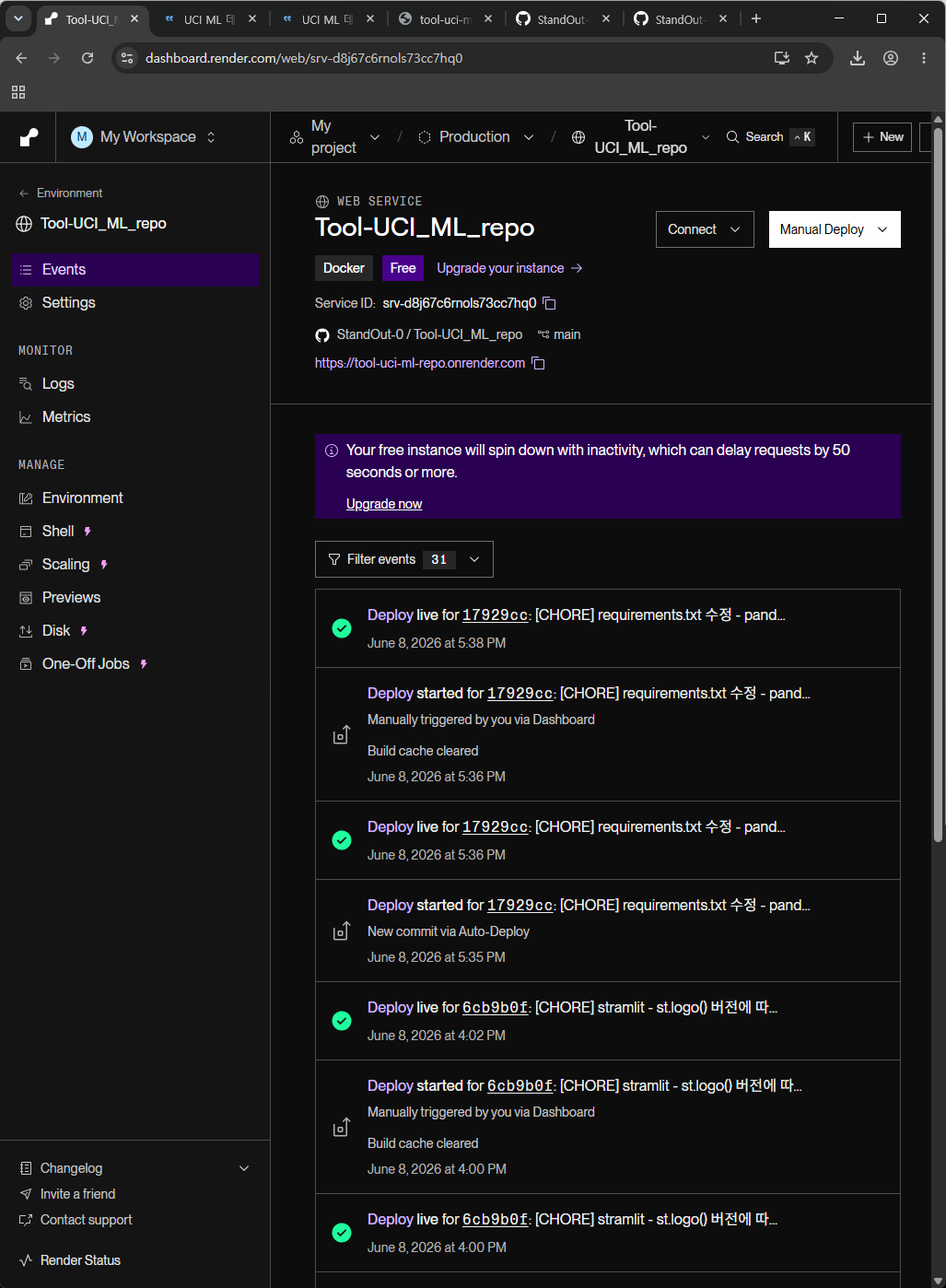Open Chrome three-dot menu
Screen dimensions: 946x1288
pyautogui.click(x=924, y=58)
